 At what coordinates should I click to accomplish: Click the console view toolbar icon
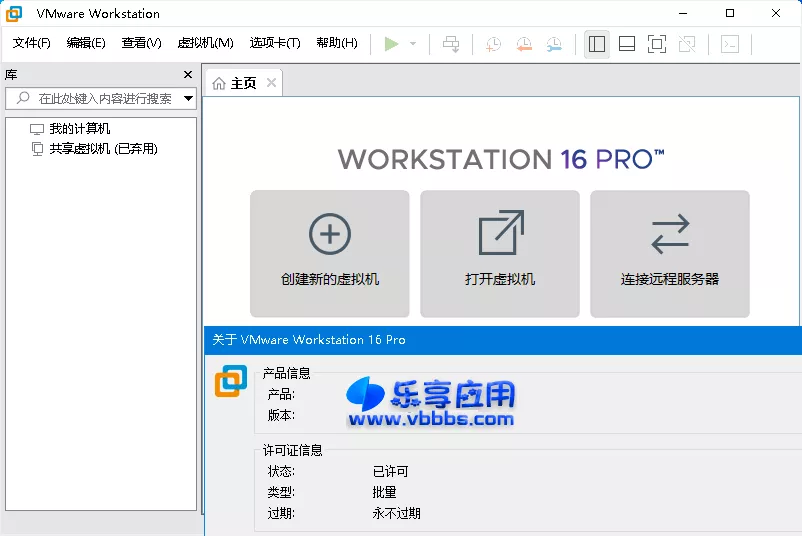730,44
